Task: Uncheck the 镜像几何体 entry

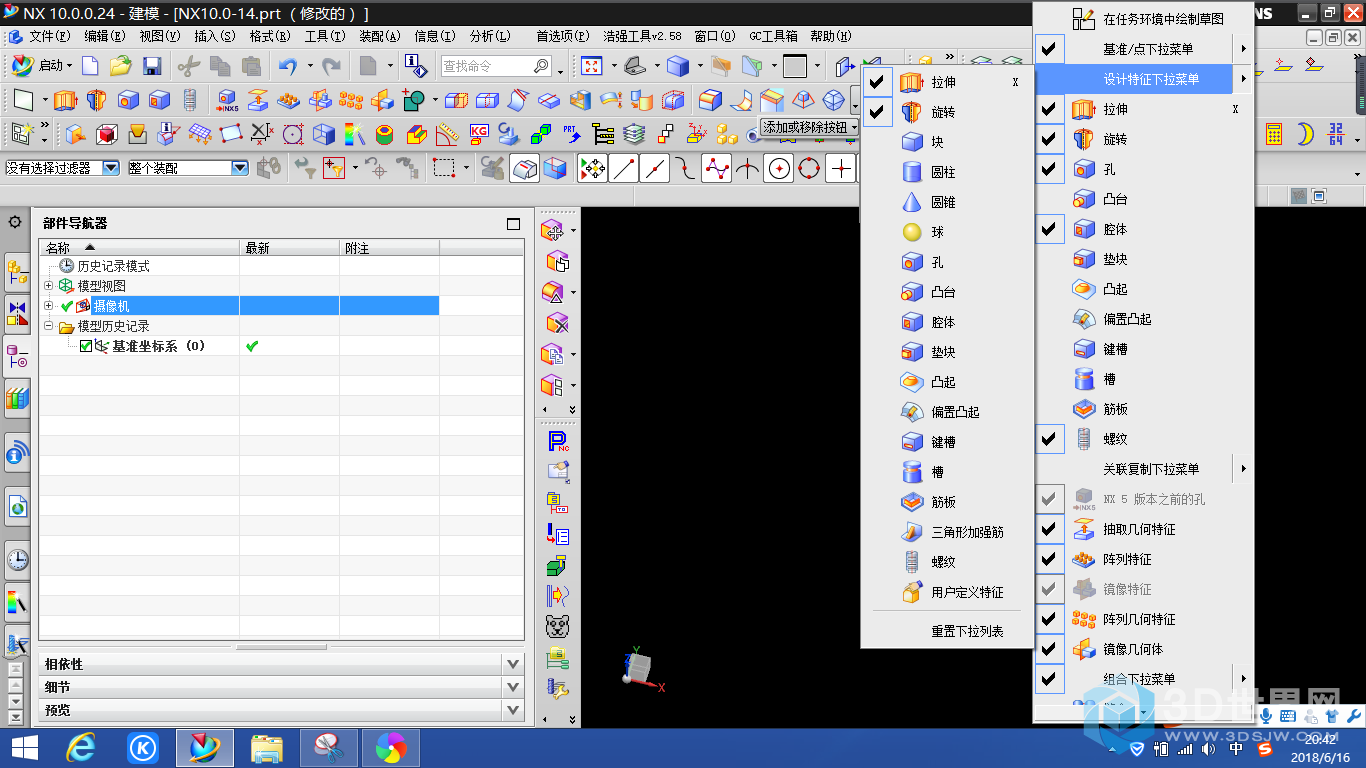Action: pyautogui.click(x=1048, y=649)
